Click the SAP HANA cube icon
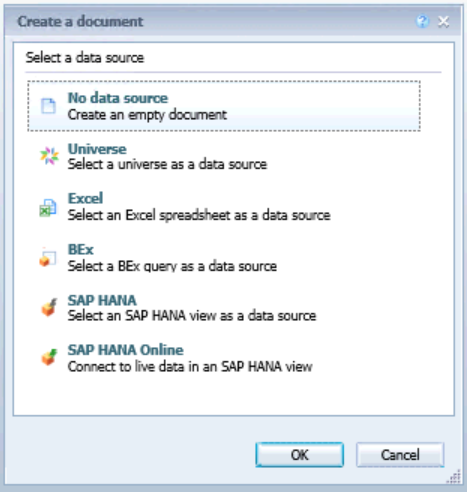The height and width of the screenshot is (492, 467). (49, 308)
